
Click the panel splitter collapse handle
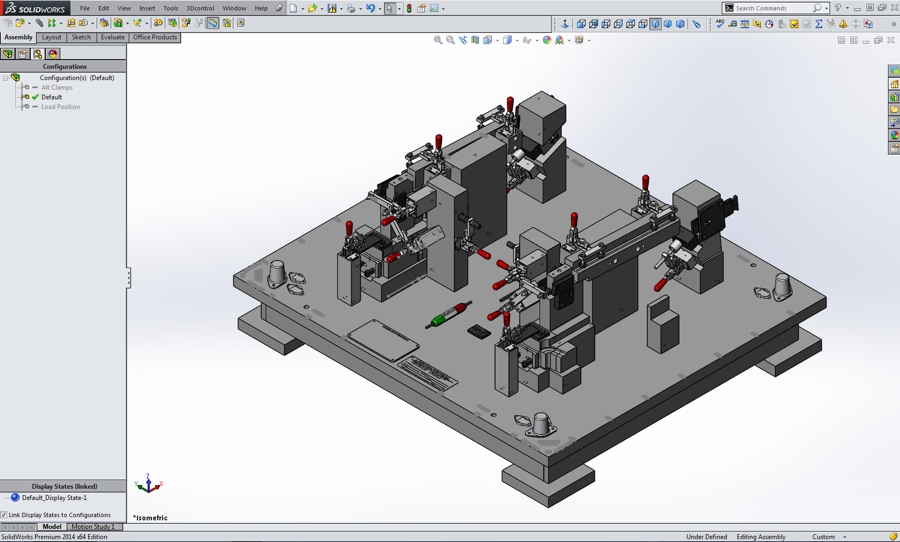tap(129, 278)
